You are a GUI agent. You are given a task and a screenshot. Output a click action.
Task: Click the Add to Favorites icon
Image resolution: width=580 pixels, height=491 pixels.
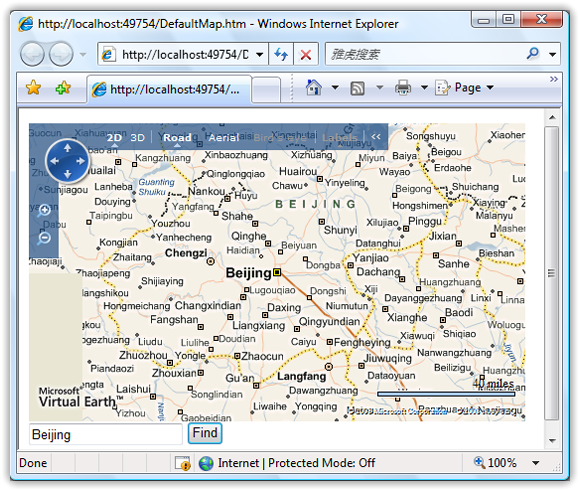(x=63, y=88)
